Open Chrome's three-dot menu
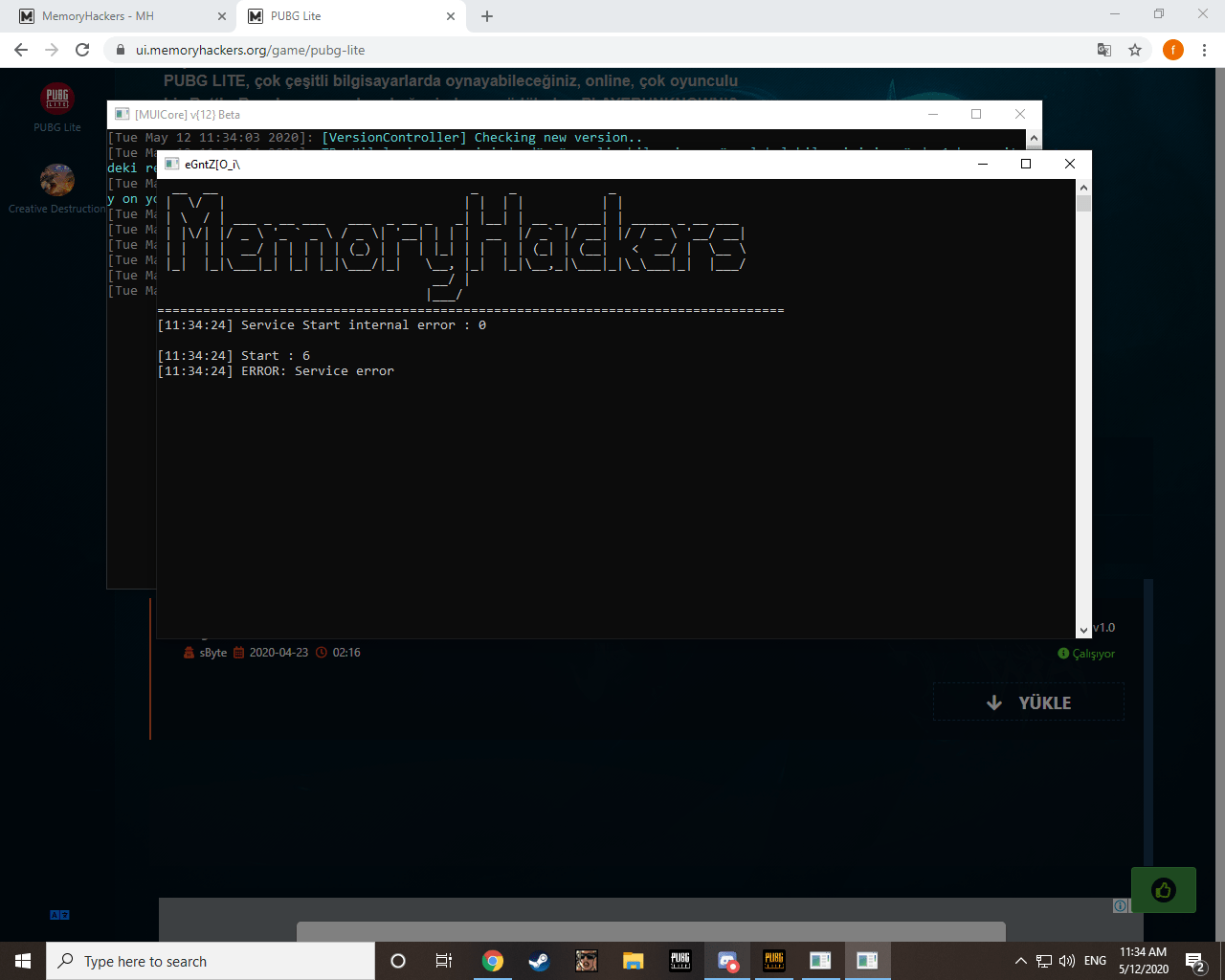 tap(1204, 50)
